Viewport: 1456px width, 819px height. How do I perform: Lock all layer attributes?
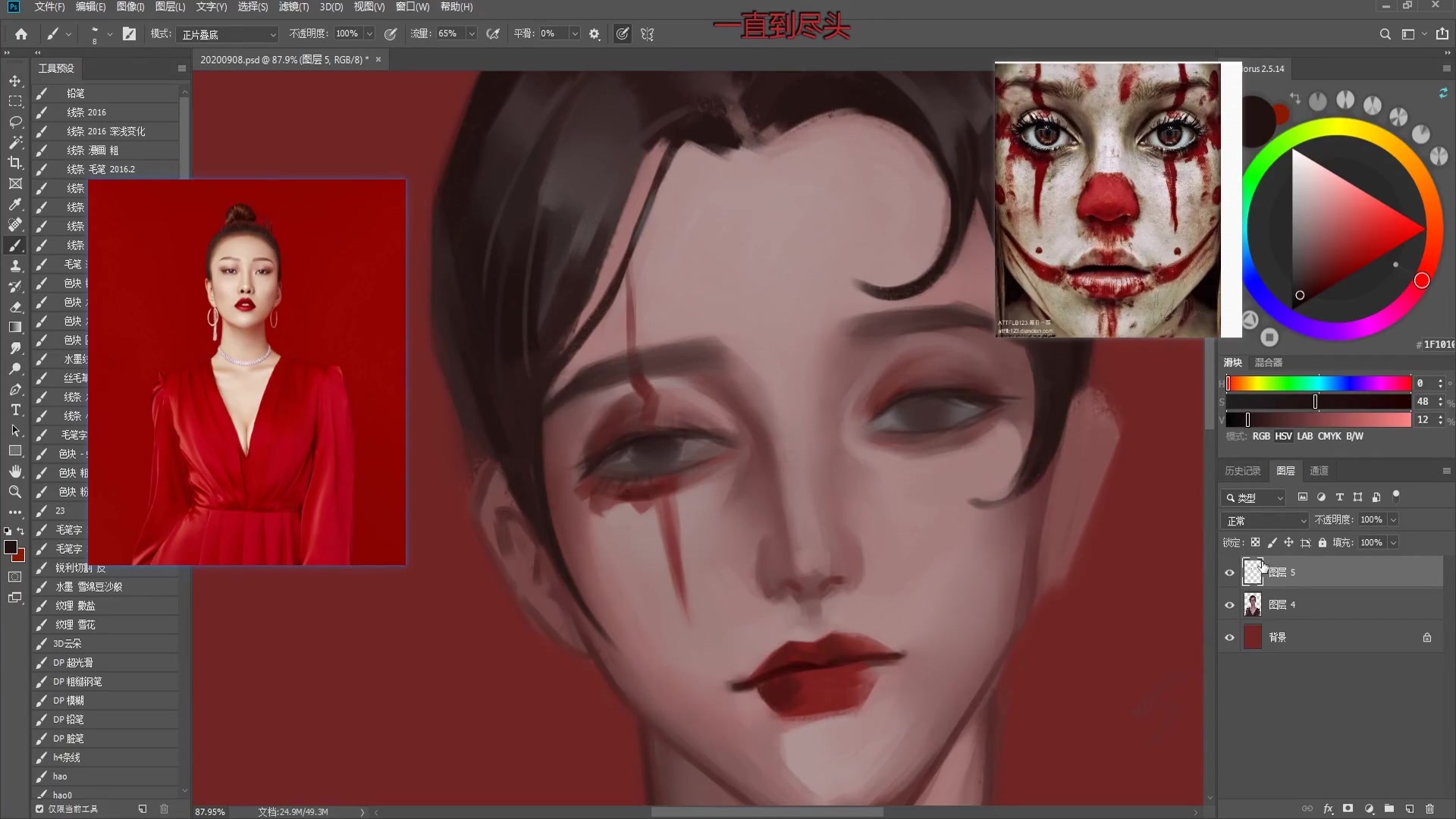(x=1323, y=542)
